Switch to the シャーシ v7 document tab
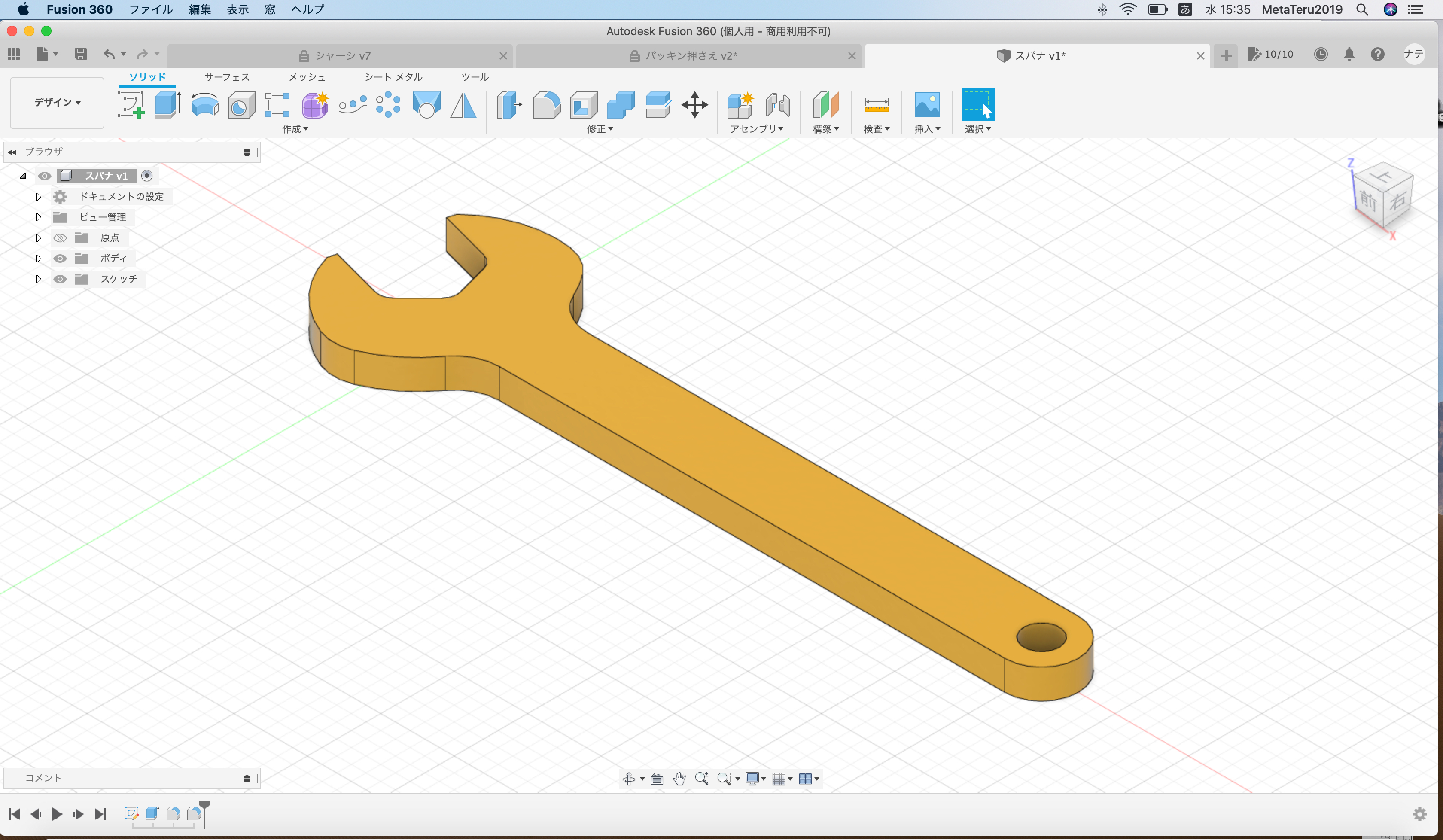Viewport: 1443px width, 840px height. pyautogui.click(x=342, y=55)
